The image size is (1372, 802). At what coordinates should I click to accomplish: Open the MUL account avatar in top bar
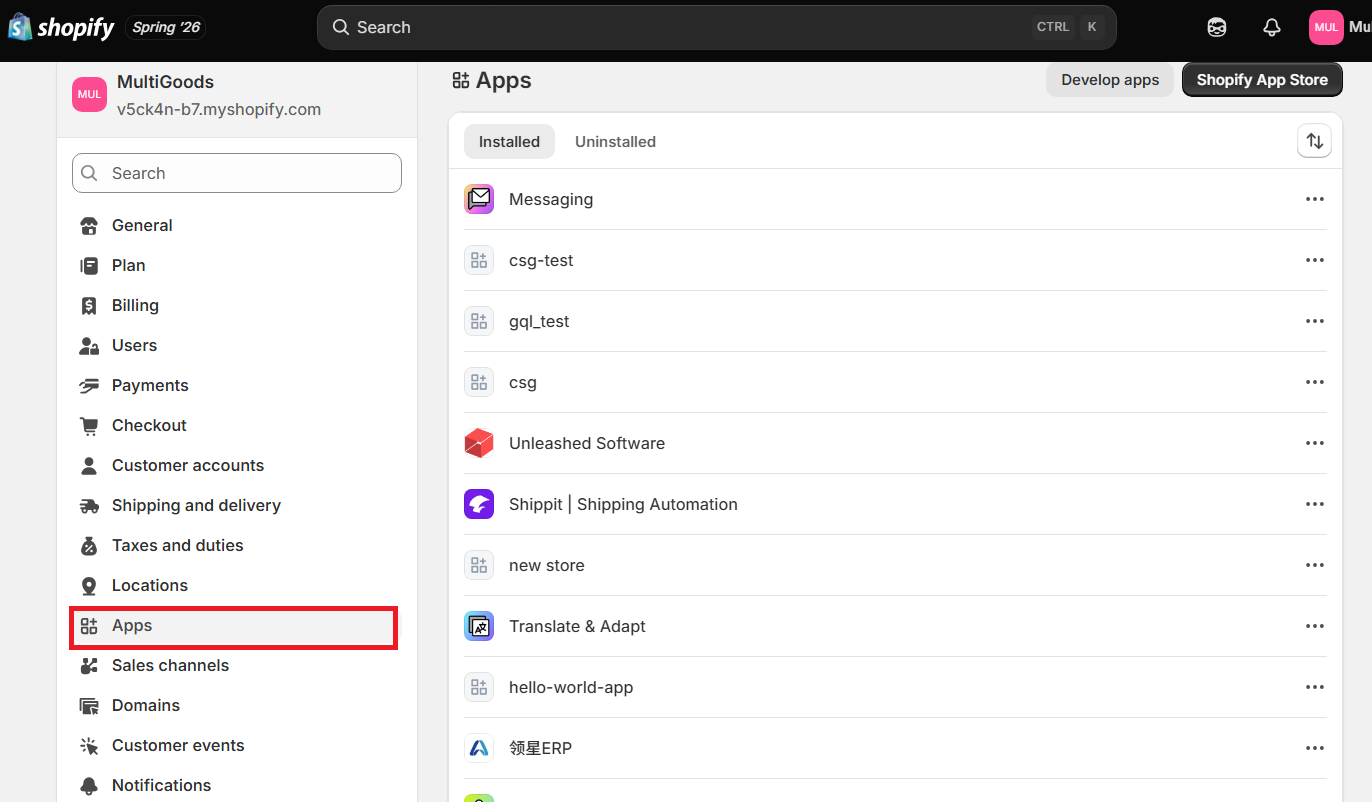tap(1326, 27)
